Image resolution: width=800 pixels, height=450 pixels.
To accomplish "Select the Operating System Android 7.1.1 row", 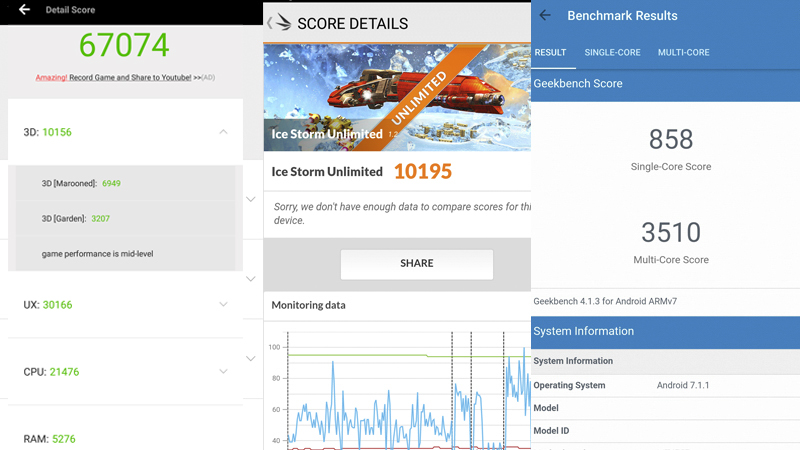I will click(665, 385).
